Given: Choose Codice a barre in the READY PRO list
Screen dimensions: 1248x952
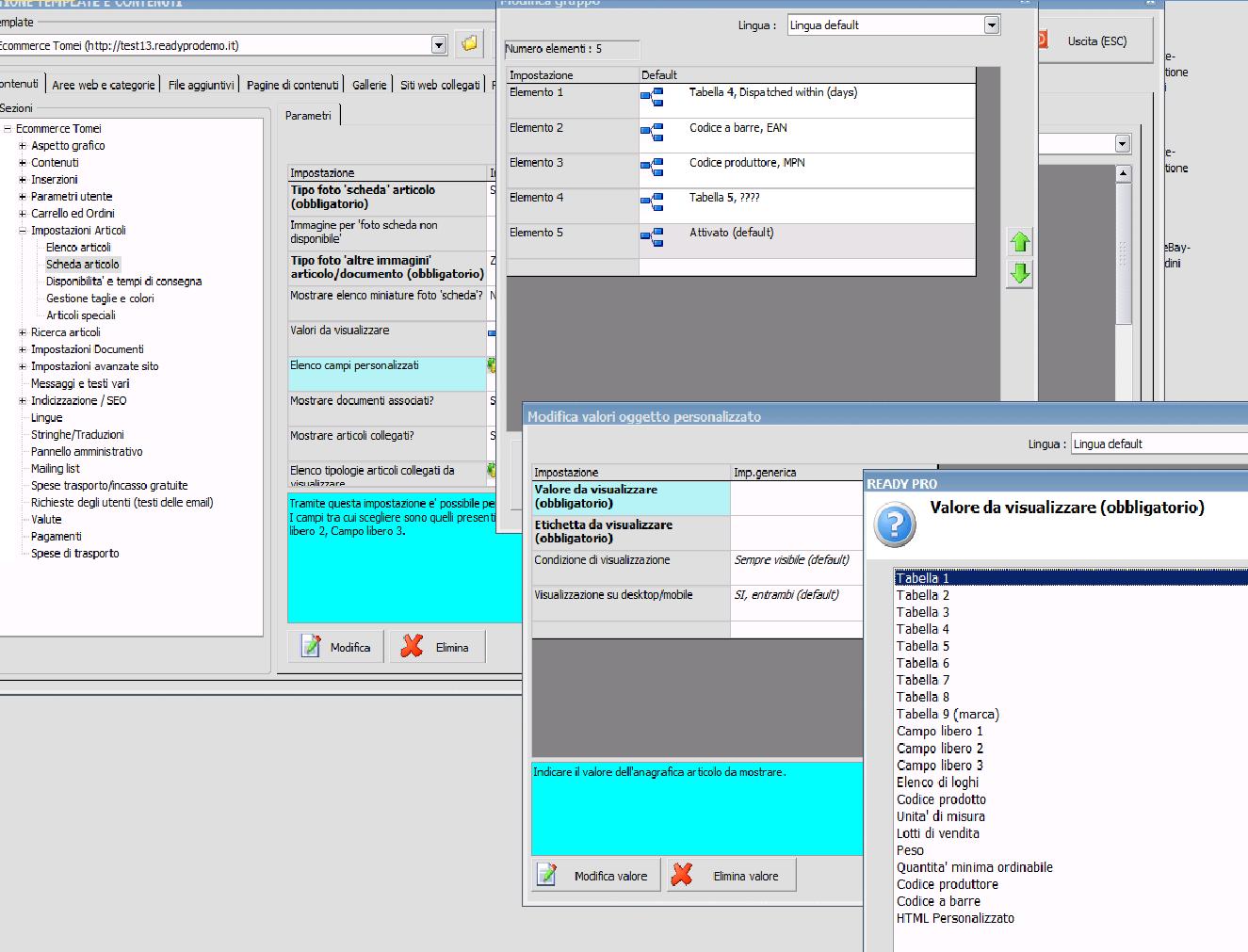Looking at the screenshot, I should (938, 901).
